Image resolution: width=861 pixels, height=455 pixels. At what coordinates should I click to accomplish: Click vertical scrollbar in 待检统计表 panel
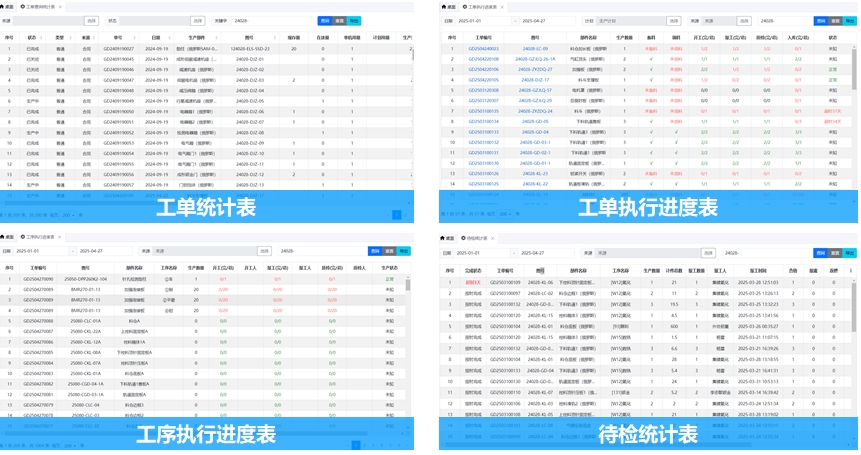[854, 305]
